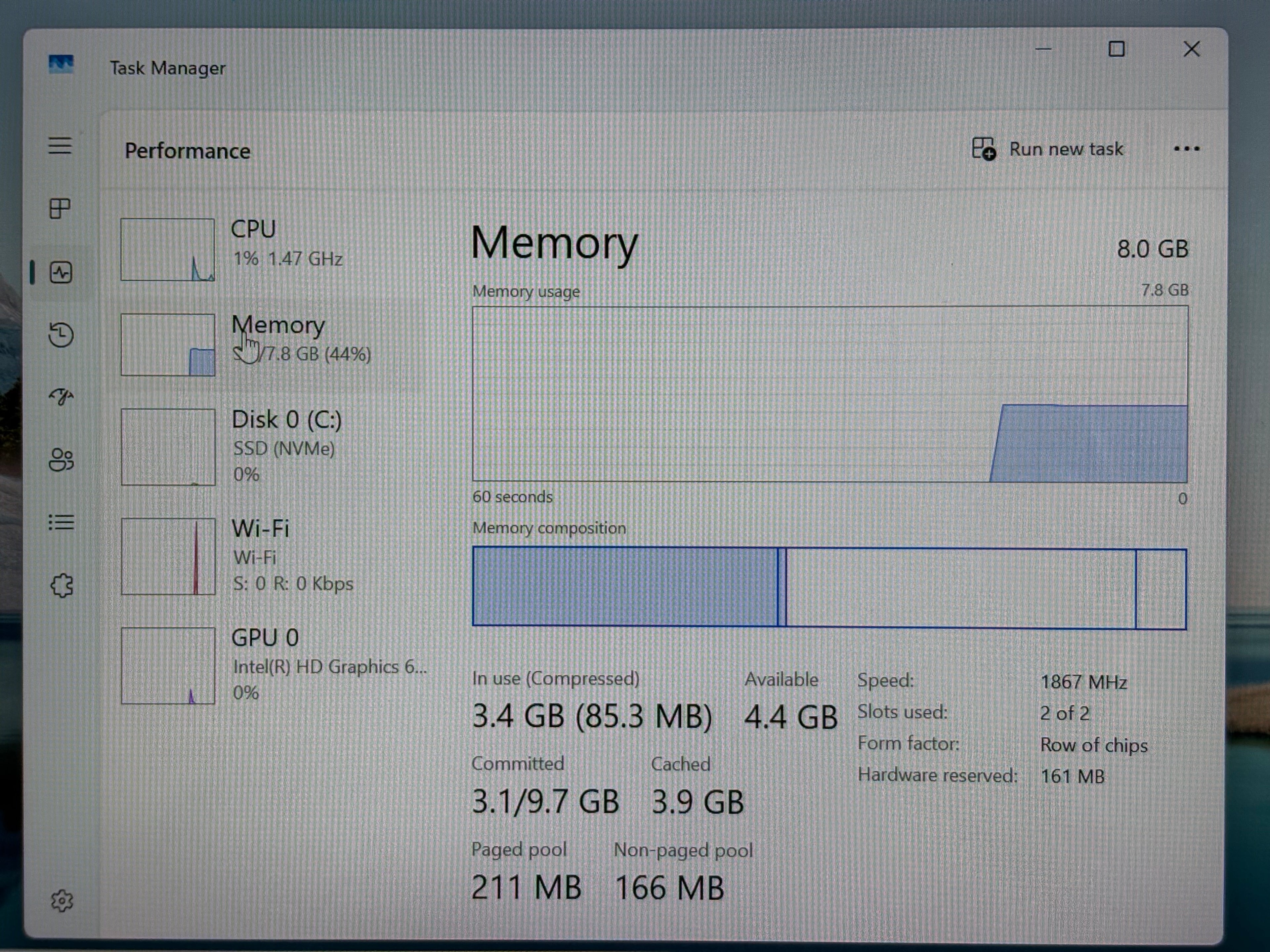Click the standby segment of Memory composition bar
Viewport: 1270px width, 952px height.
pyautogui.click(x=960, y=589)
